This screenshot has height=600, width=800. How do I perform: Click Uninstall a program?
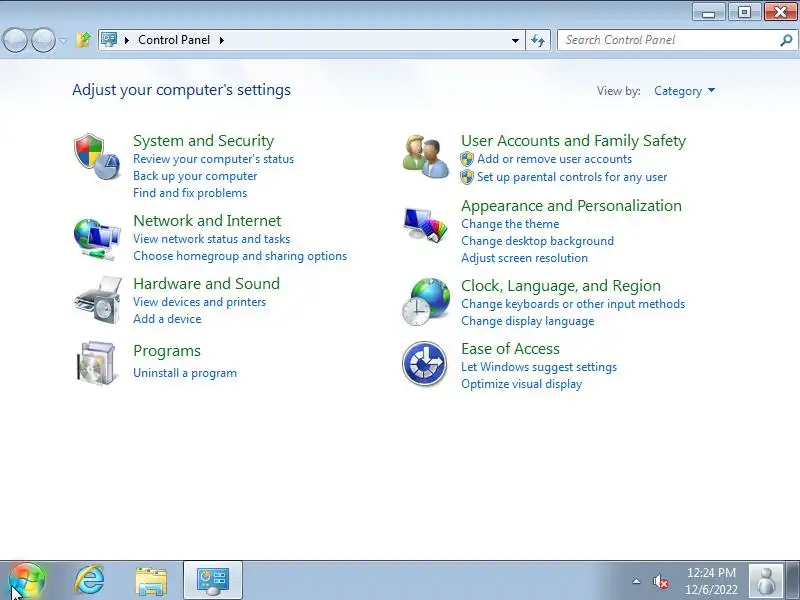pos(185,373)
